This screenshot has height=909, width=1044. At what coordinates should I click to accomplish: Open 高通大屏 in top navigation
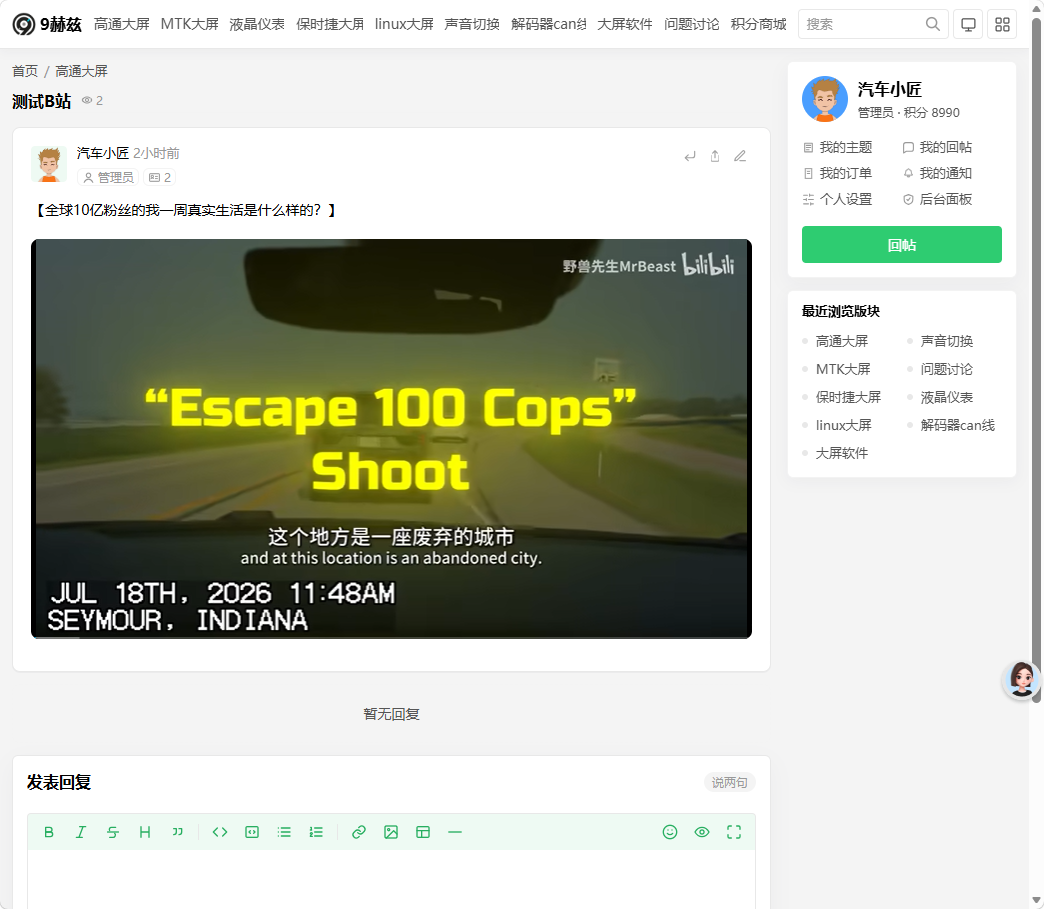coord(121,25)
